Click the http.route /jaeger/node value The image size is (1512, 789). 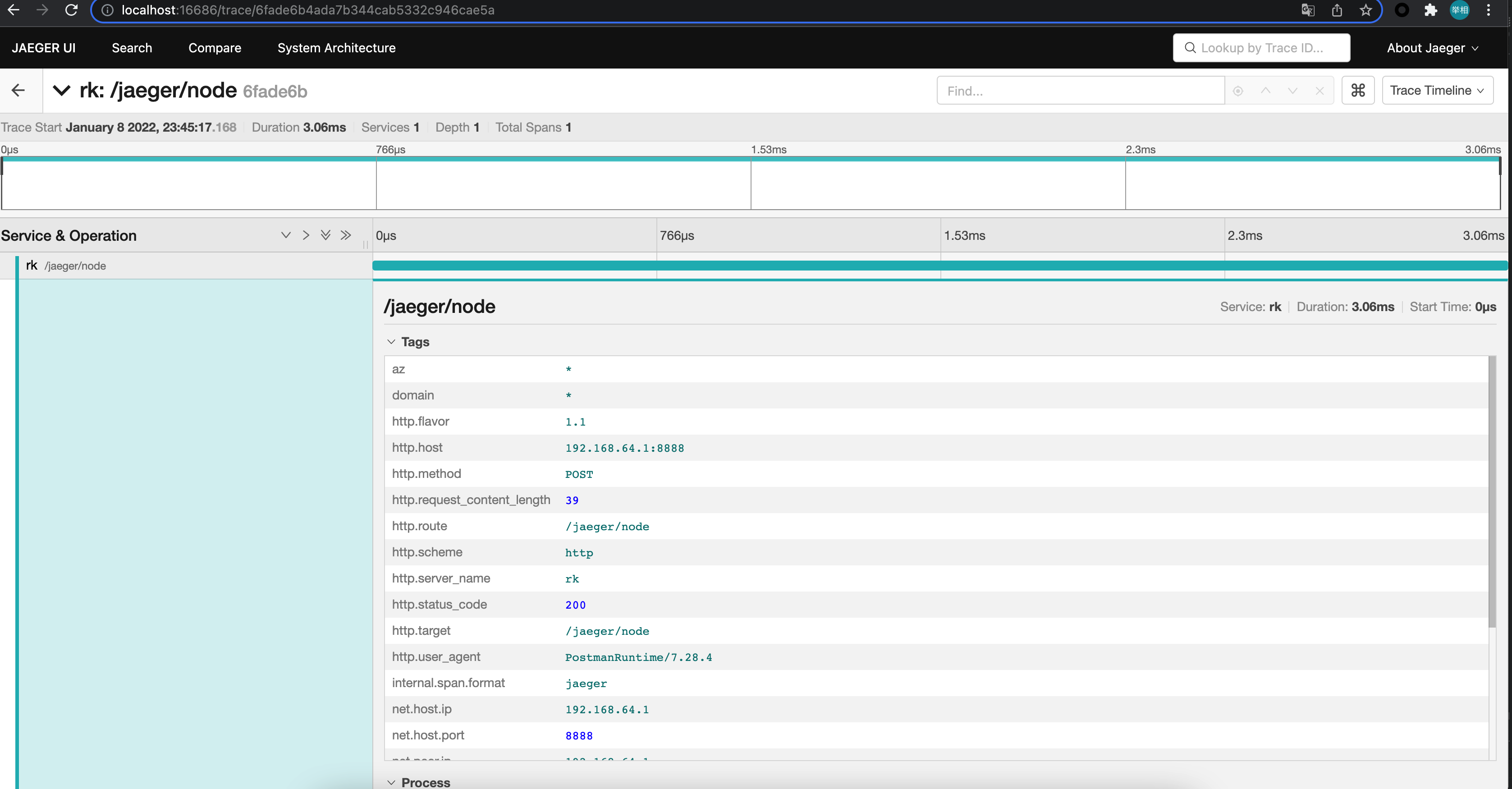pyautogui.click(x=607, y=527)
